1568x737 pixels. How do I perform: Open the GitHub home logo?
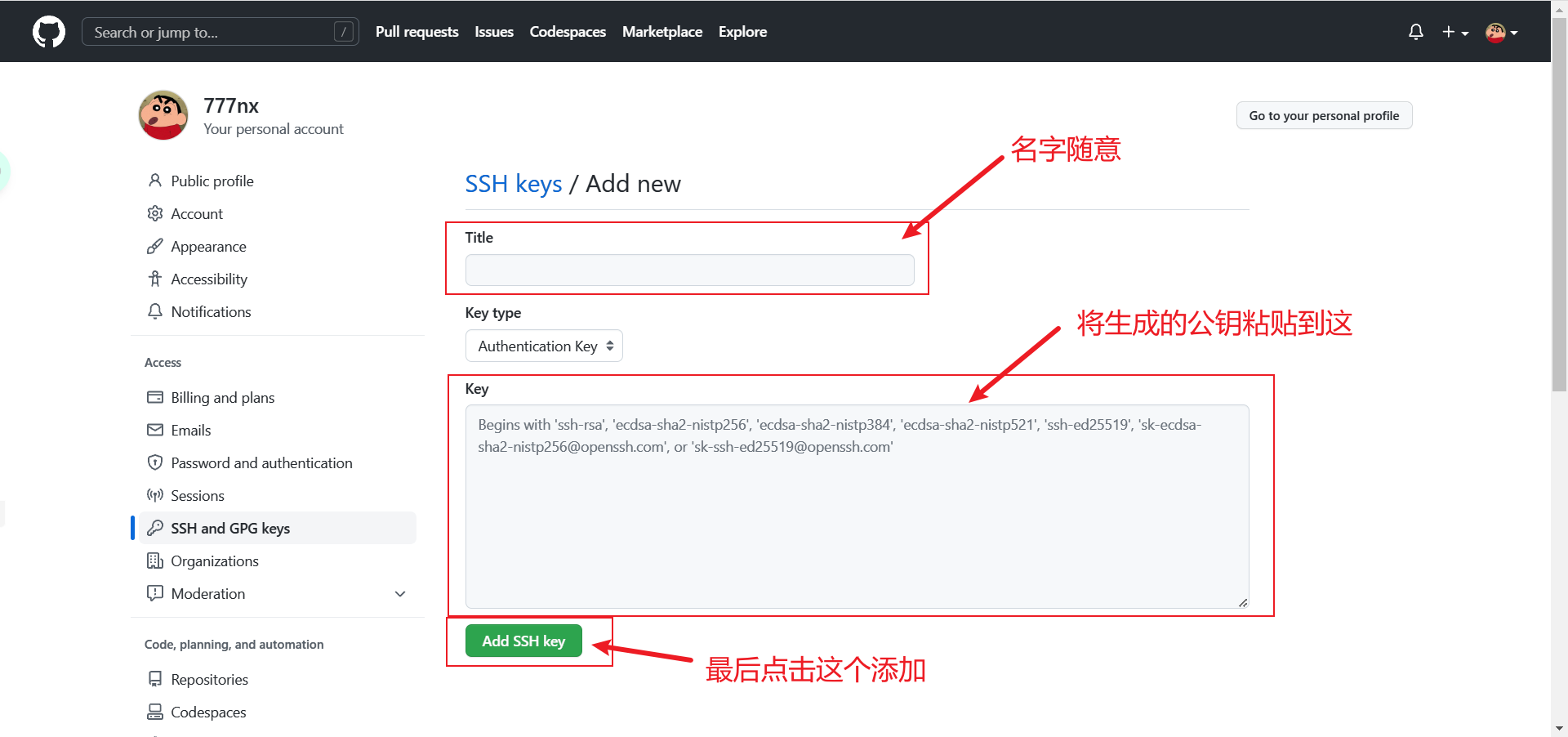(x=49, y=32)
